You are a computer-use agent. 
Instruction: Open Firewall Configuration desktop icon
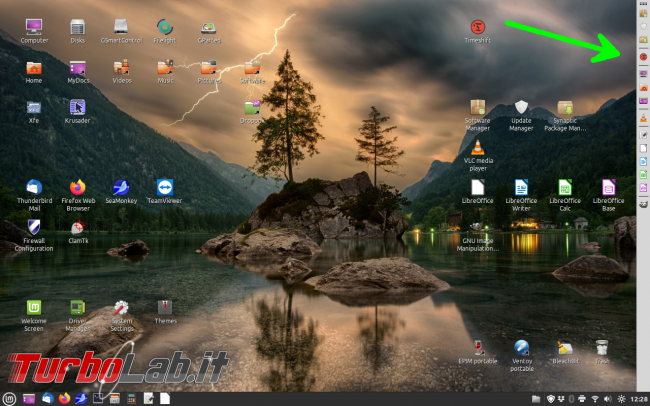(x=34, y=227)
